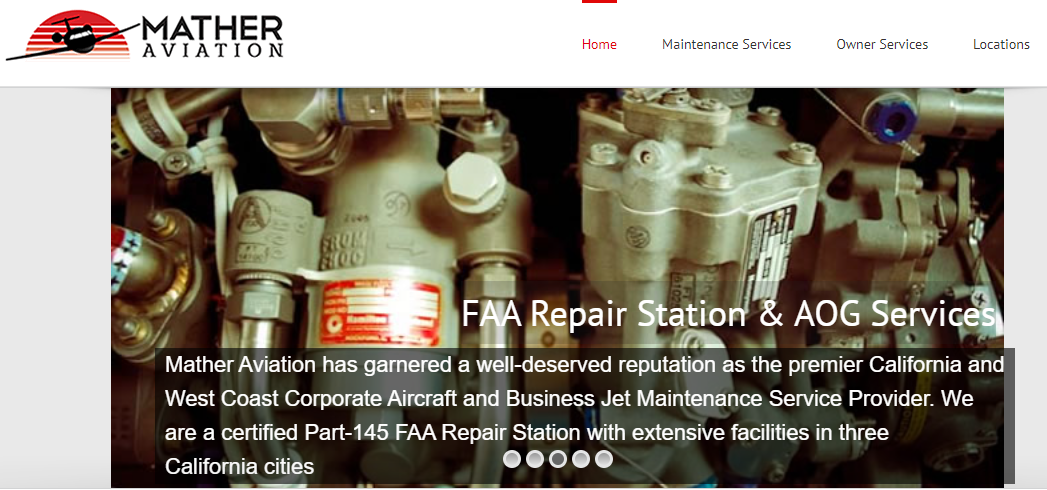The image size is (1047, 490).
Task: Click the silver data plate on the engine pump
Action: coord(770,244)
